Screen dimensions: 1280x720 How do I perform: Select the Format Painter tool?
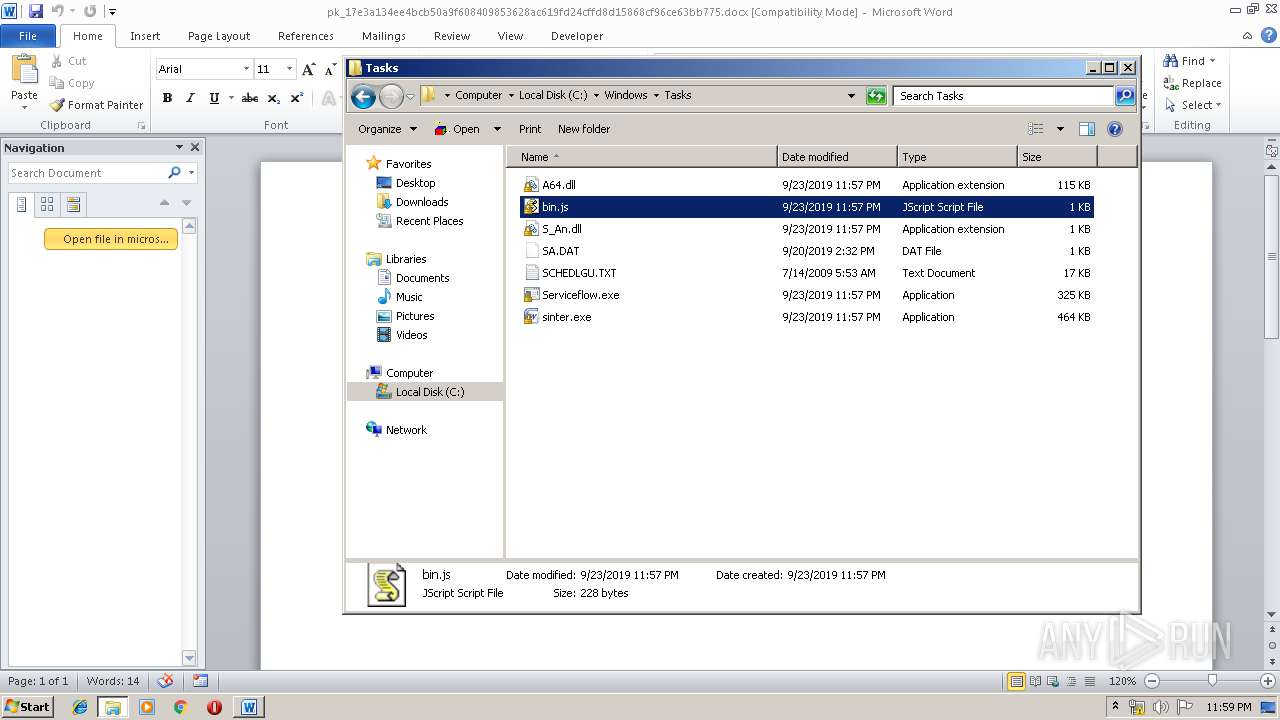click(97, 105)
